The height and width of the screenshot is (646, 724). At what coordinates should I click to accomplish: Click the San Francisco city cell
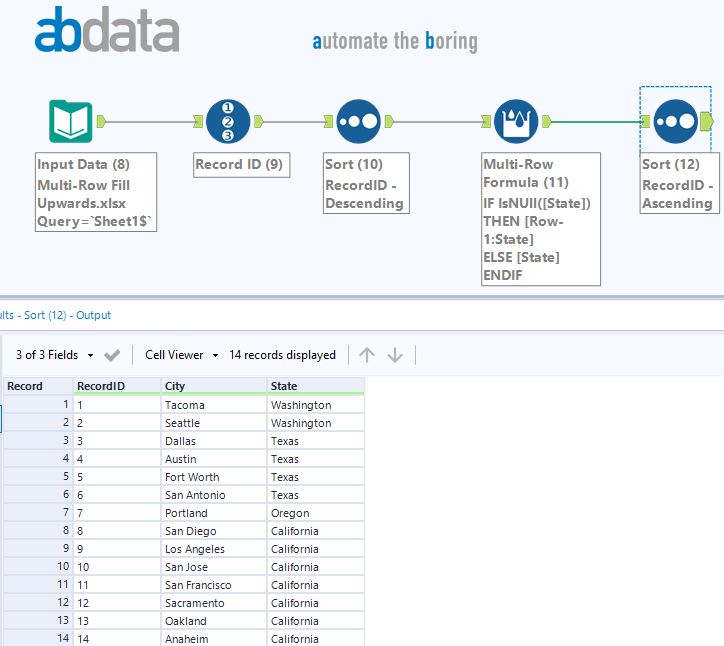coord(214,585)
